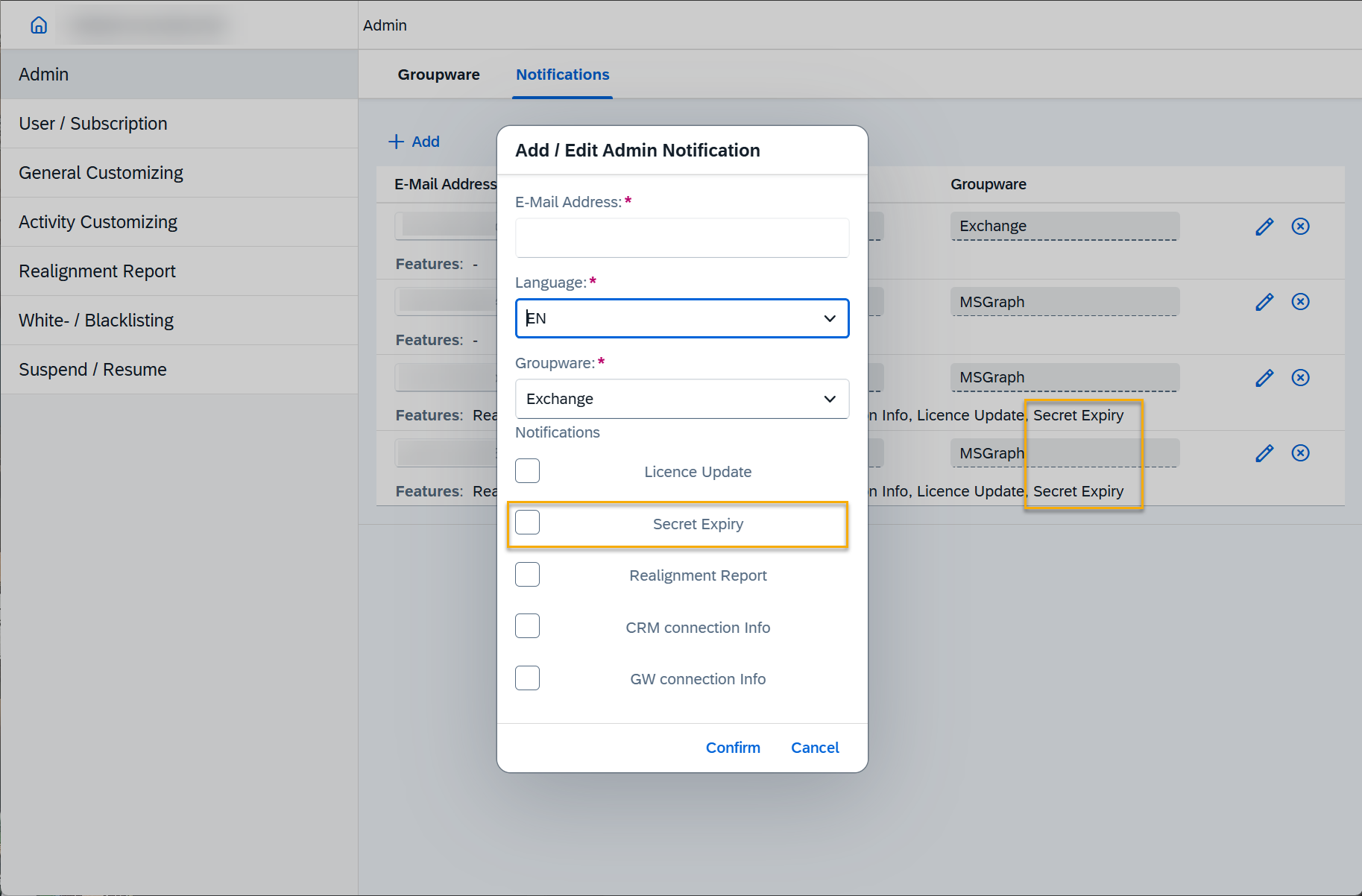Check the Realignment Report notification box

528,575
